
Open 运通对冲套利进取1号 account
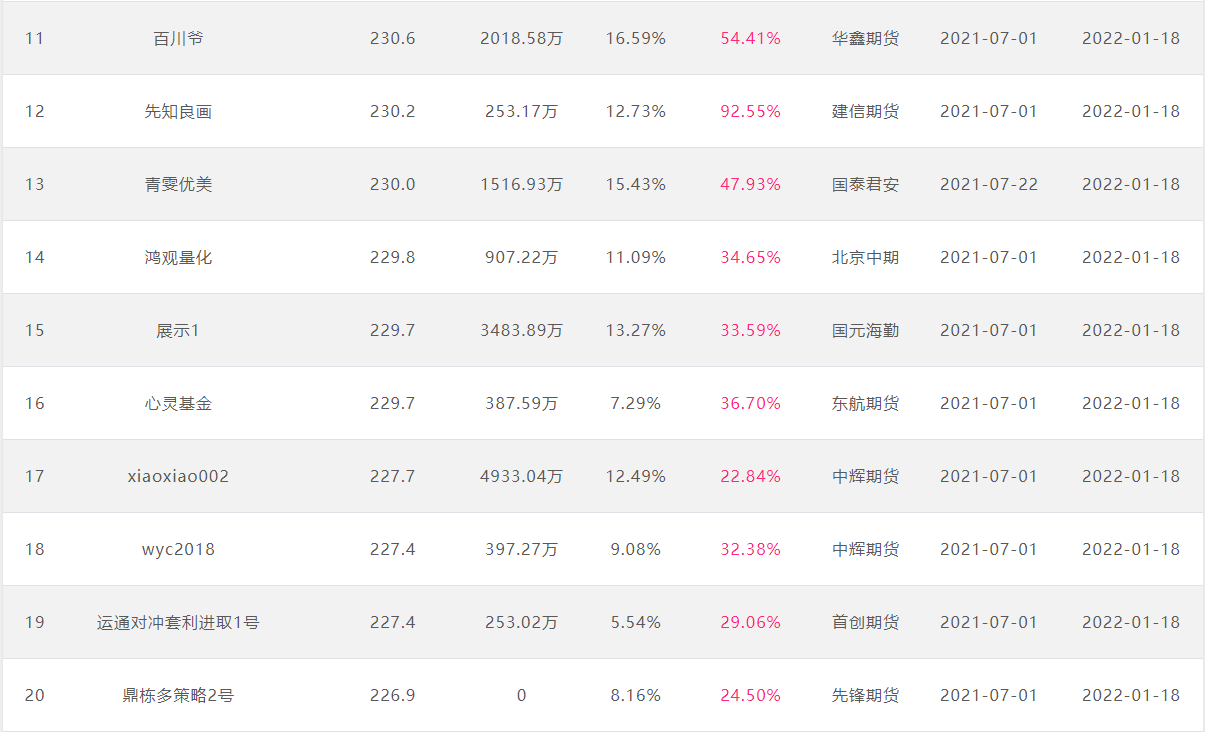click(x=178, y=623)
